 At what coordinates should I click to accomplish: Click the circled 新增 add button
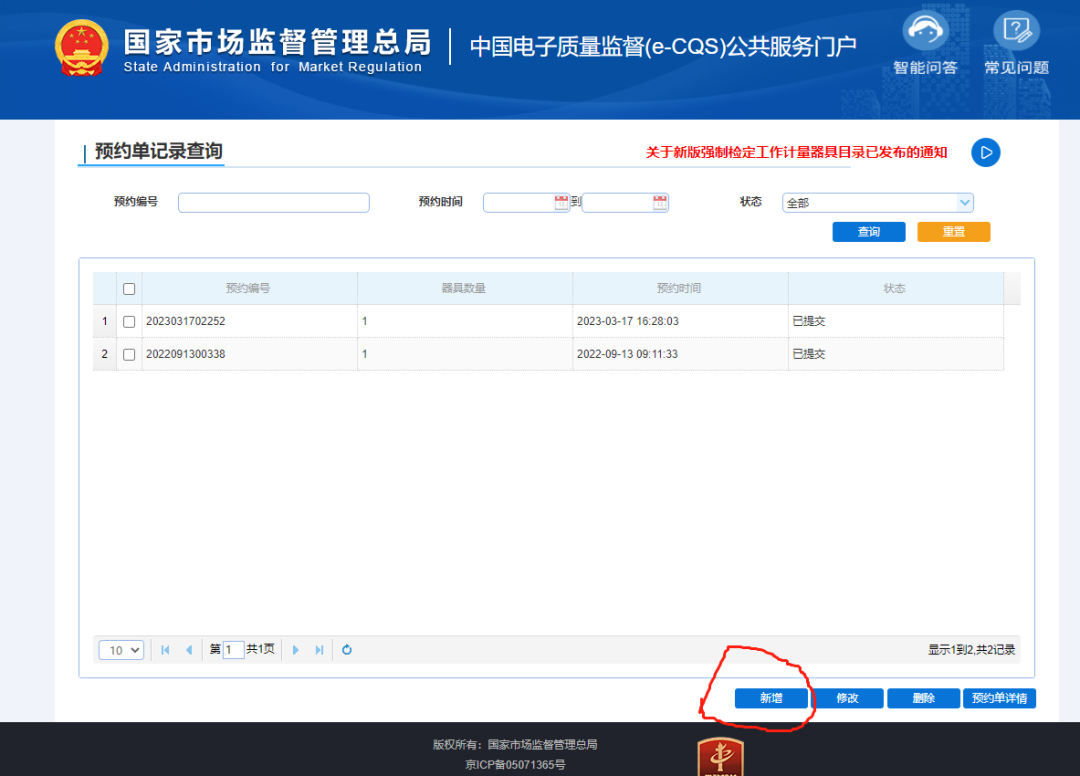click(771, 698)
